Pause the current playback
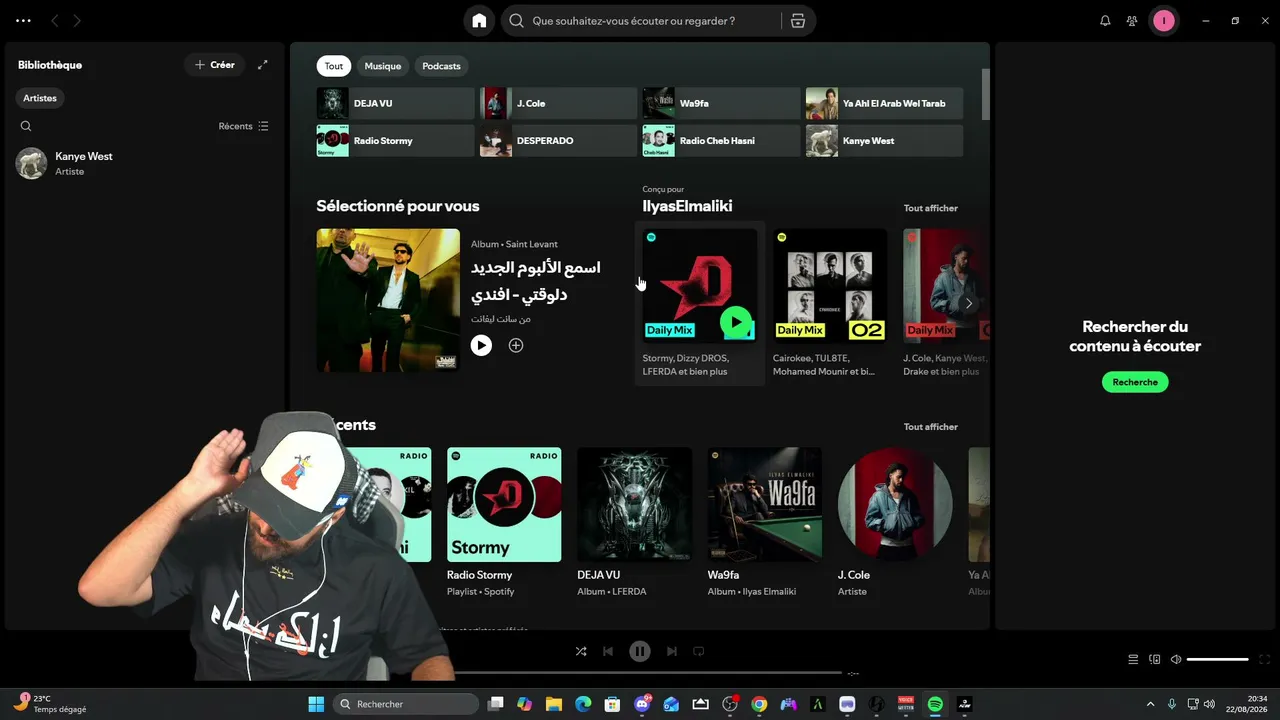The image size is (1280, 720). [x=640, y=652]
